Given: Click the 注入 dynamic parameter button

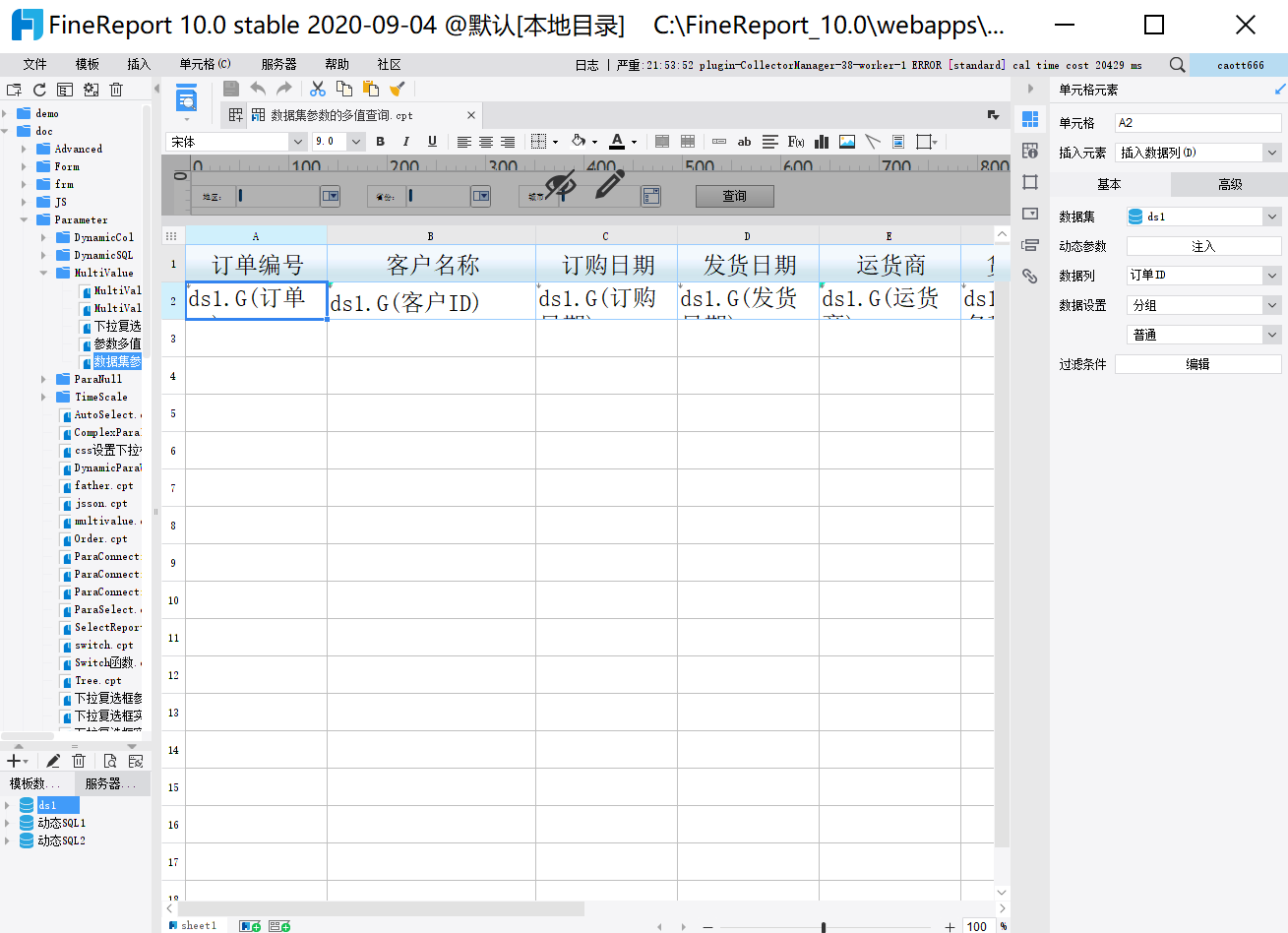Looking at the screenshot, I should 1203,246.
